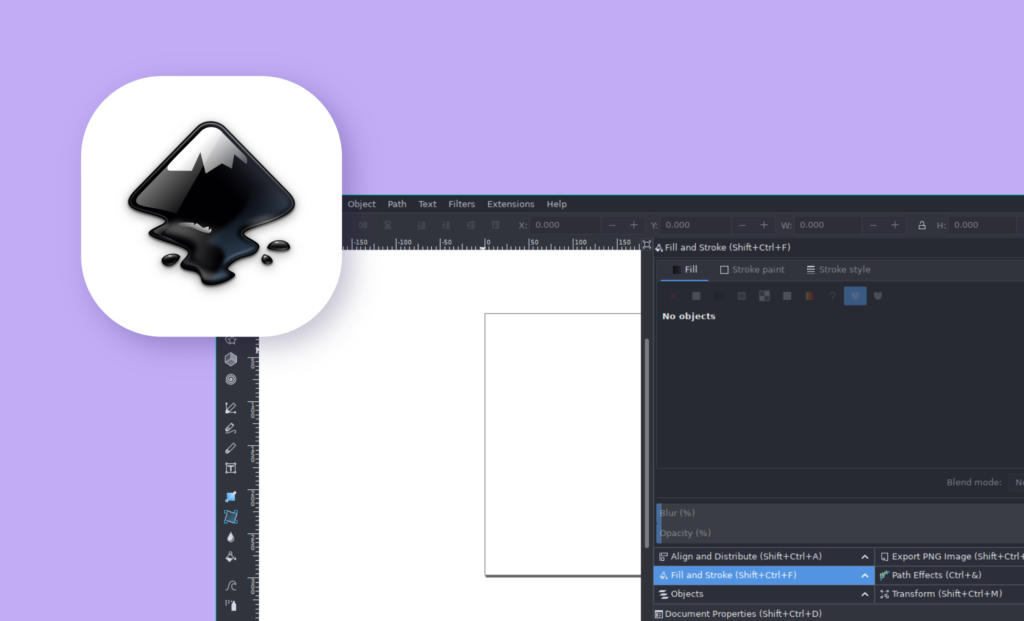This screenshot has height=621, width=1024.
Task: Click the Blur (%) slider
Action: [840, 513]
